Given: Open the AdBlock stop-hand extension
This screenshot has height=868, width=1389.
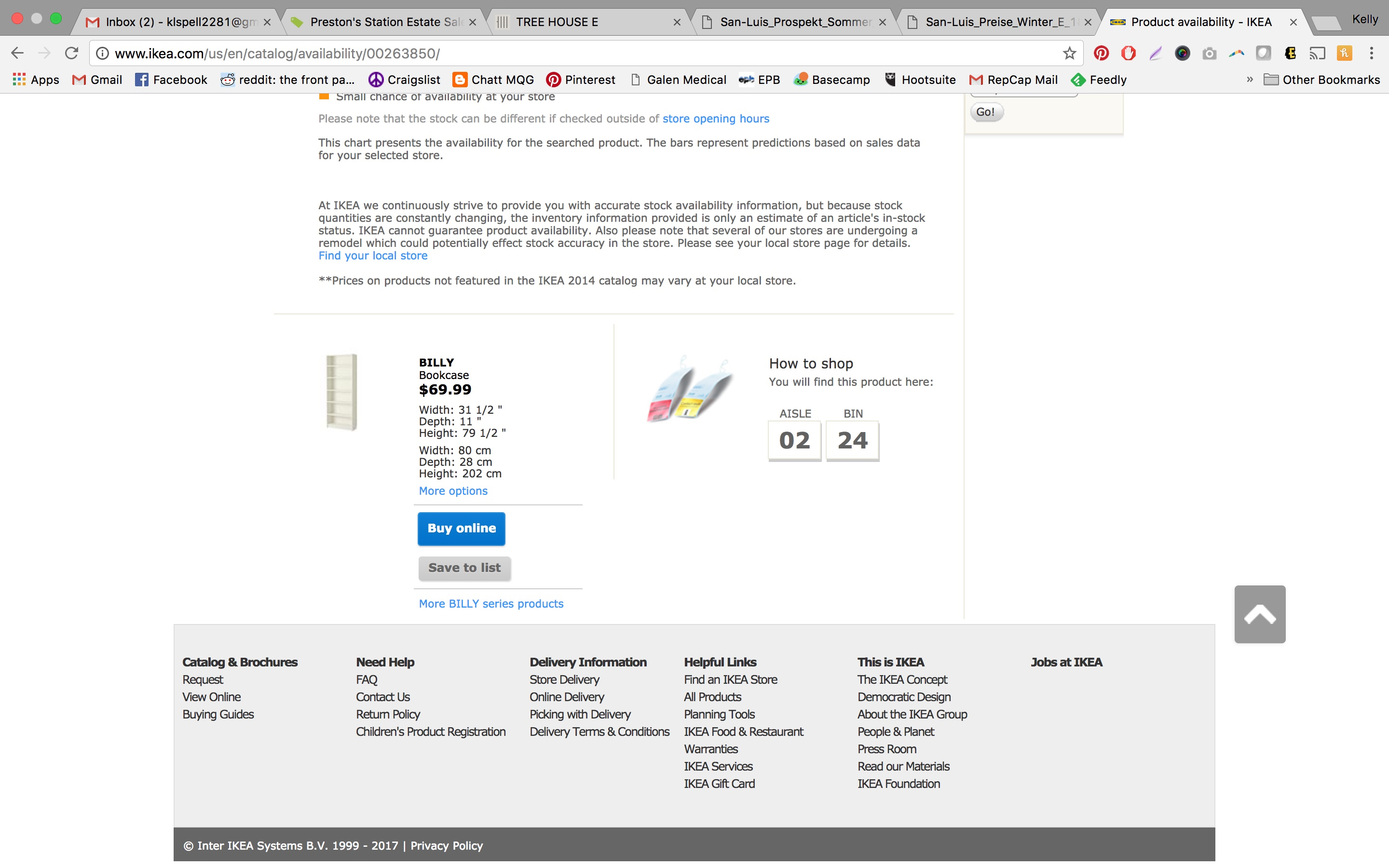Looking at the screenshot, I should [x=1128, y=54].
